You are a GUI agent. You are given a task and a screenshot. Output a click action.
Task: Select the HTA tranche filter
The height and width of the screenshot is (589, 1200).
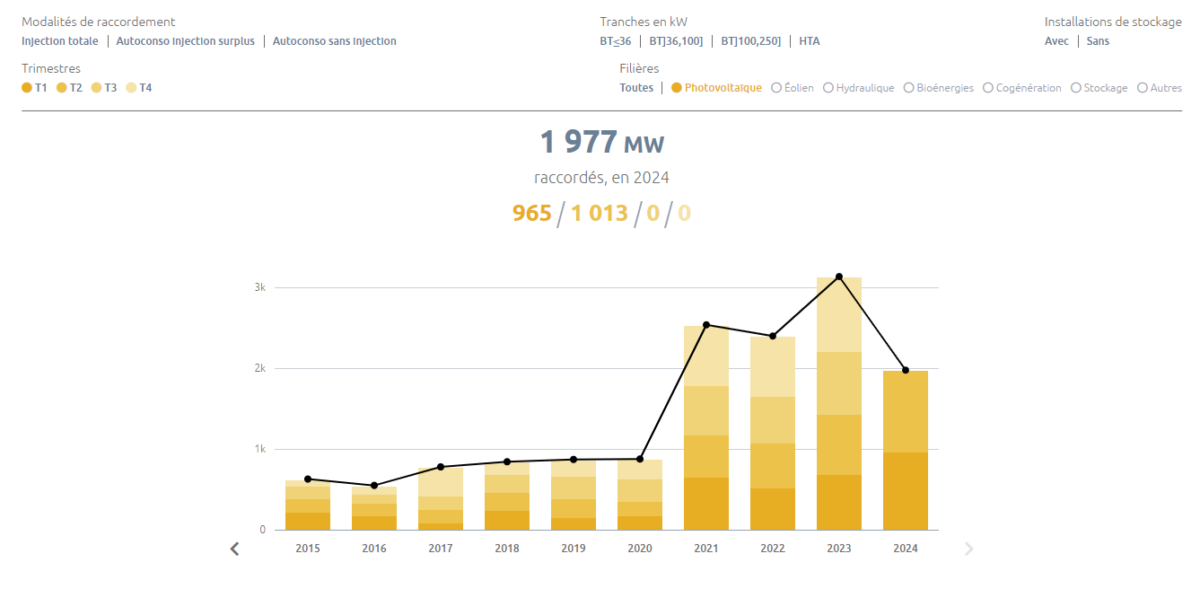[x=808, y=41]
